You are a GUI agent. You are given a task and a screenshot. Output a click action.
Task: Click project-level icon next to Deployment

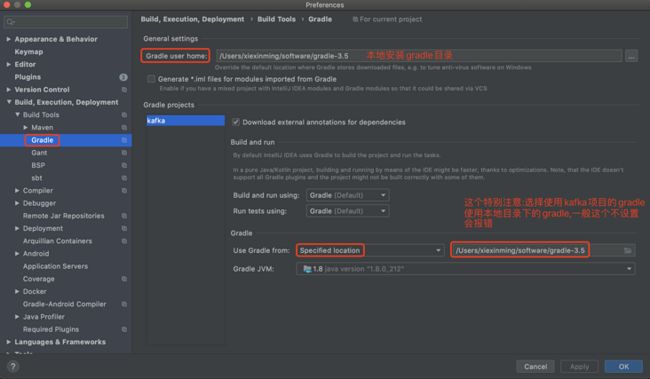[124, 228]
